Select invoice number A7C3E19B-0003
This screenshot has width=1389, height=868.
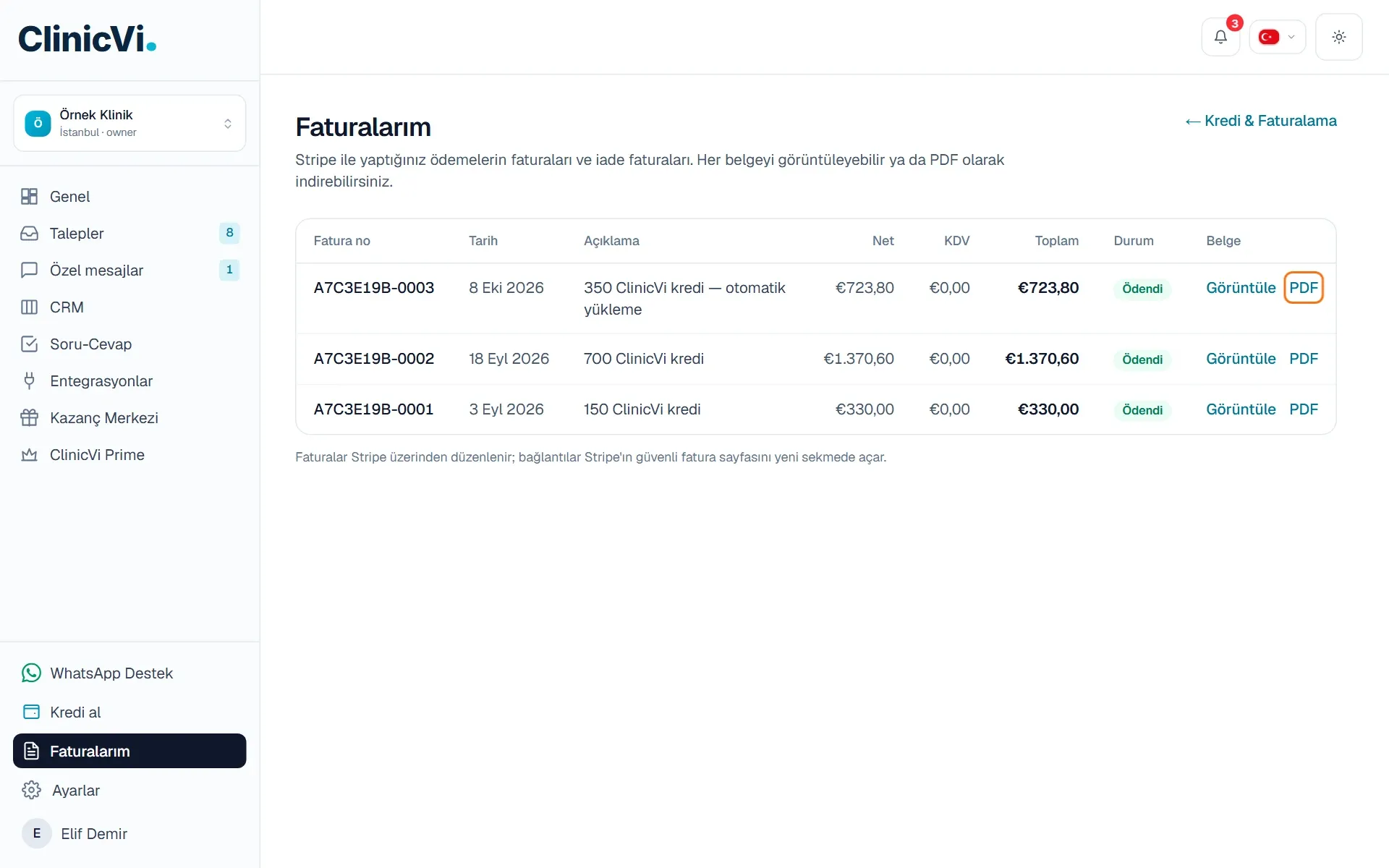374,288
